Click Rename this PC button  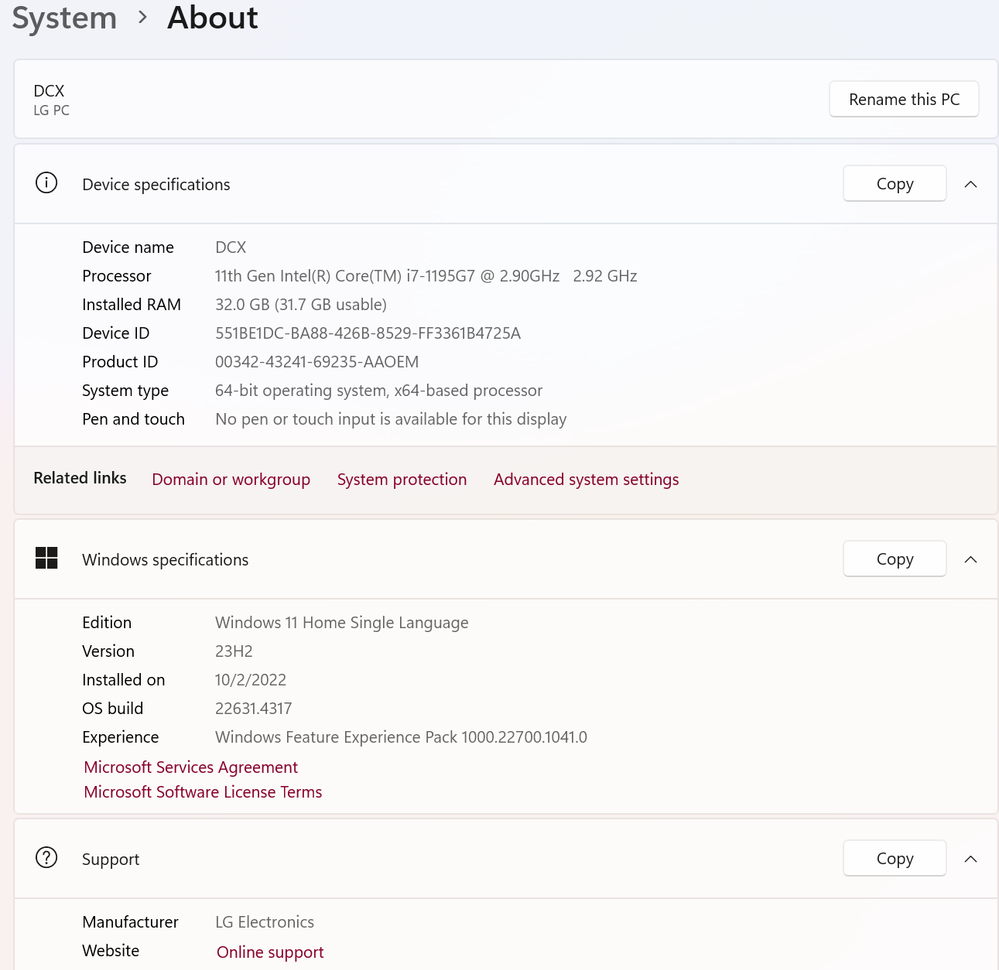(x=903, y=99)
